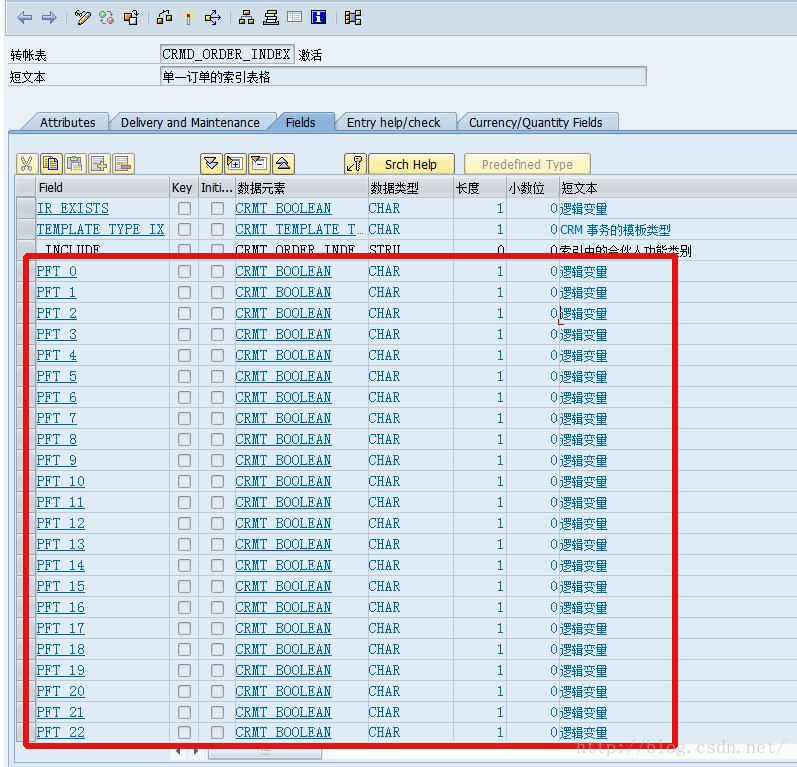Switch to the Attributes tab
Image resolution: width=797 pixels, height=767 pixels.
click(x=68, y=122)
